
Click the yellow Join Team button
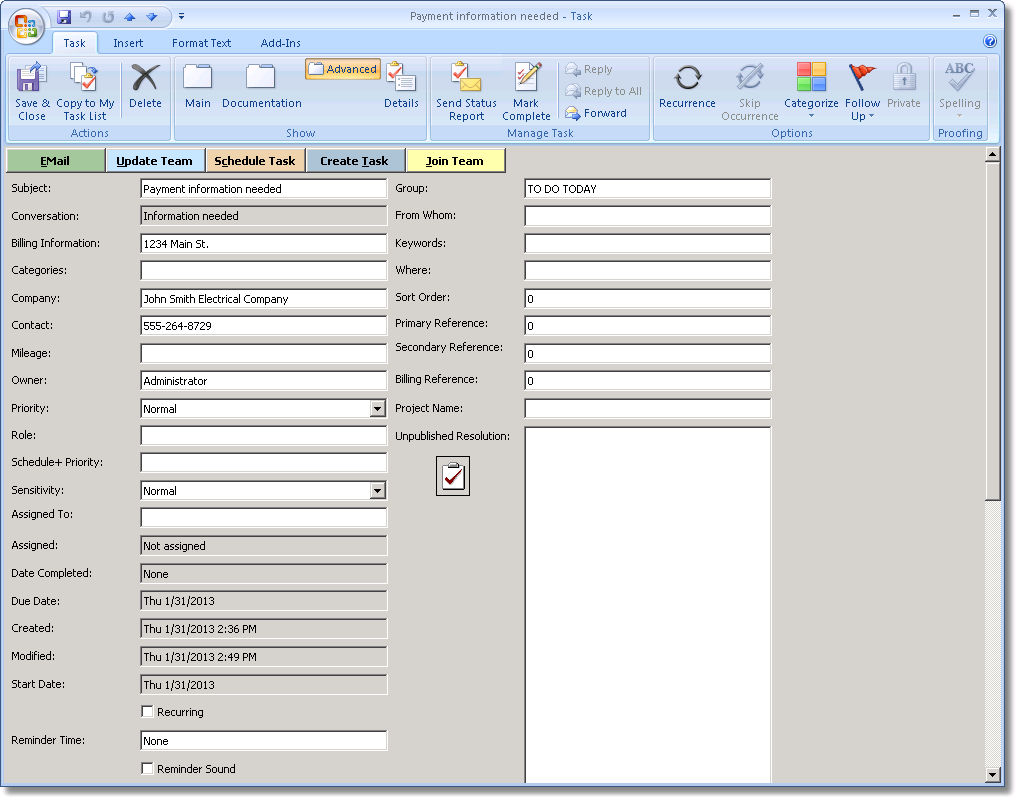455,161
